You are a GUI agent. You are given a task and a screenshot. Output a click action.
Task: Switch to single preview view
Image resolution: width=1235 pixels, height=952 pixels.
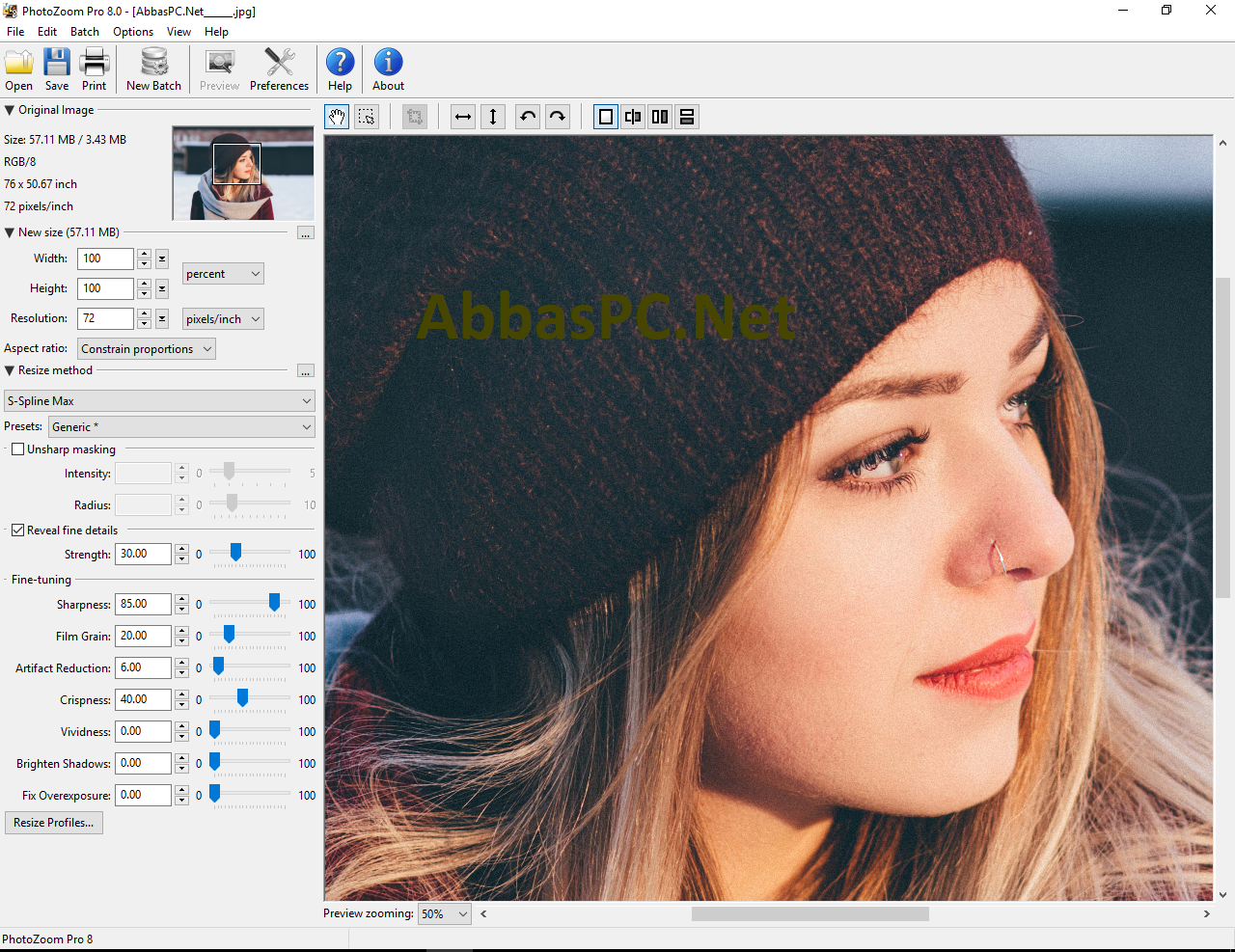[606, 117]
